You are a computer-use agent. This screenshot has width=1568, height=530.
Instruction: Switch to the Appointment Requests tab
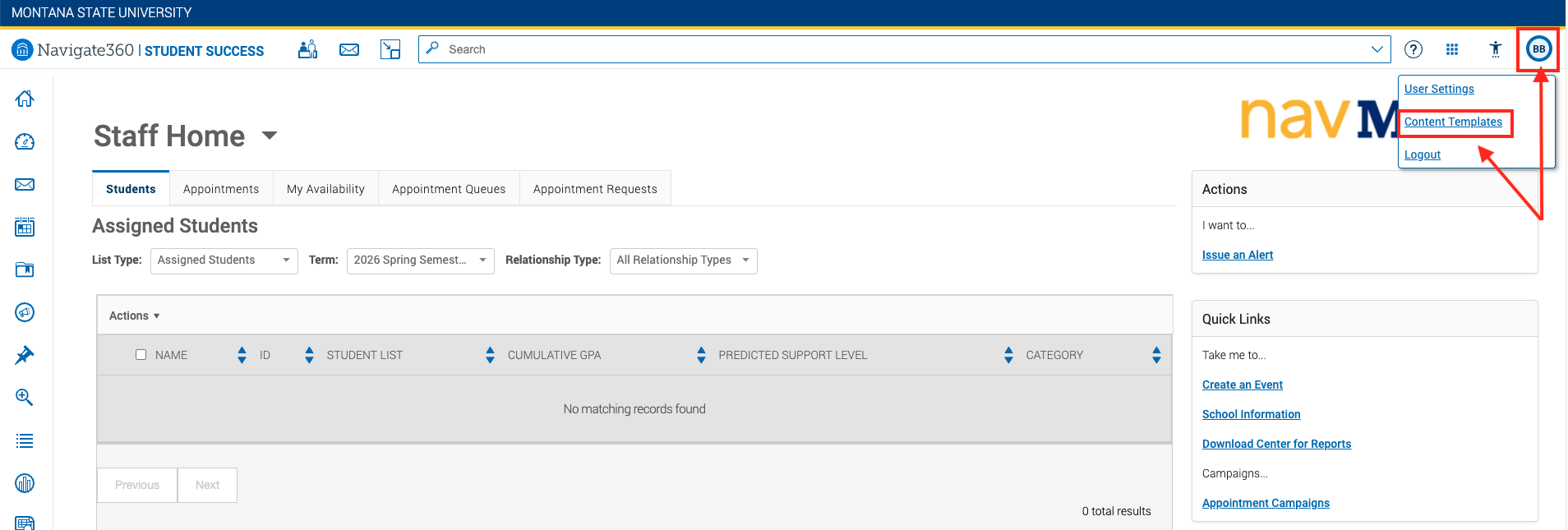[595, 189]
